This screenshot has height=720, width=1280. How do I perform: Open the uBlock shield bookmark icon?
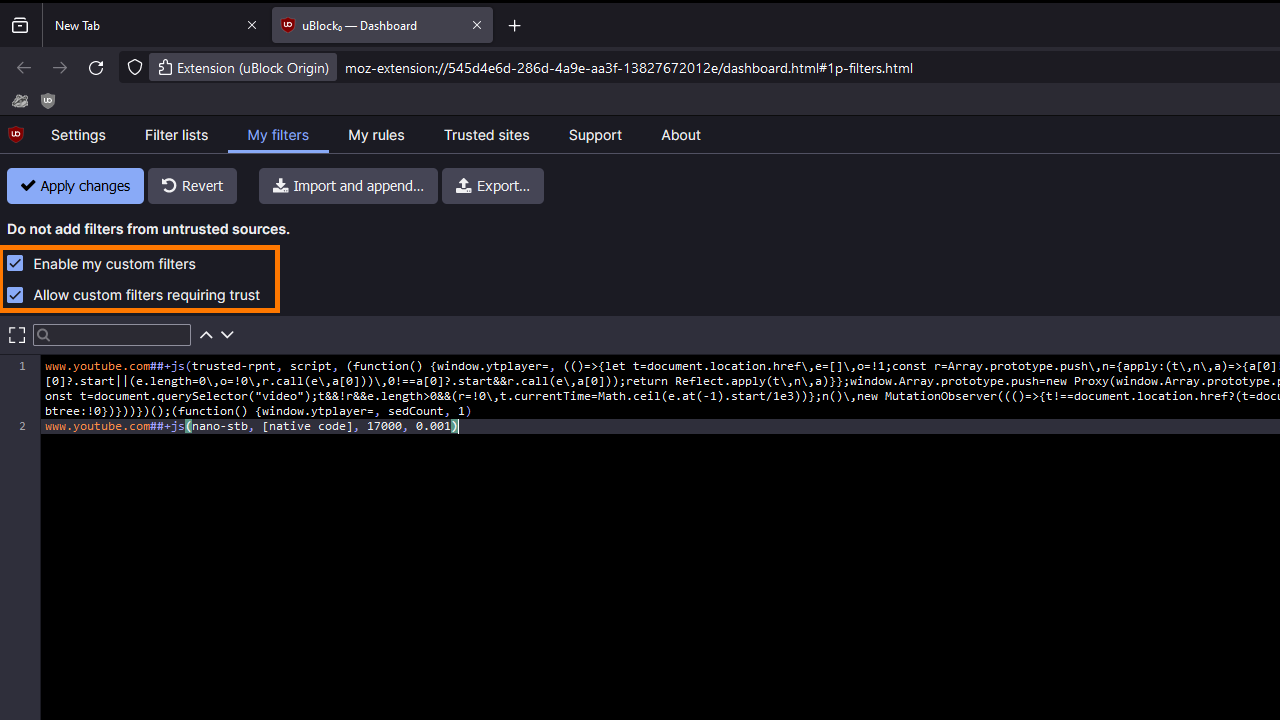tap(48, 101)
